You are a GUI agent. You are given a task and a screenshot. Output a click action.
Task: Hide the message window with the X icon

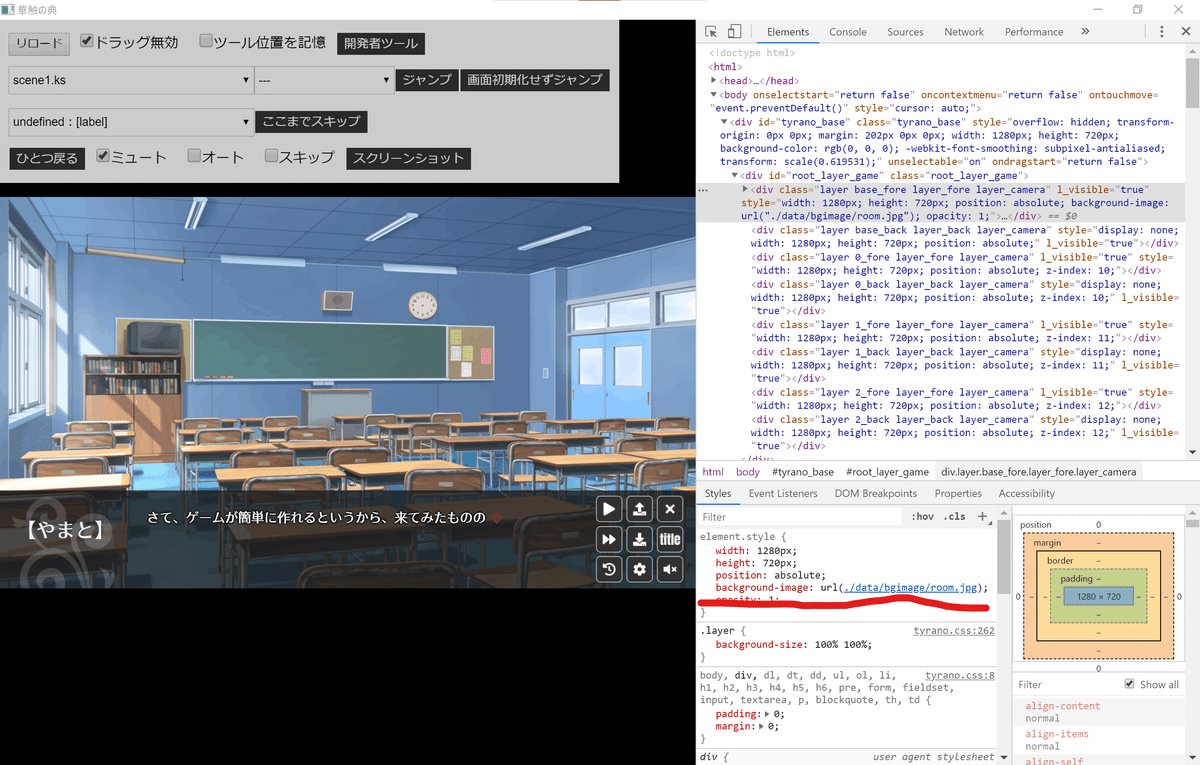pyautogui.click(x=671, y=509)
